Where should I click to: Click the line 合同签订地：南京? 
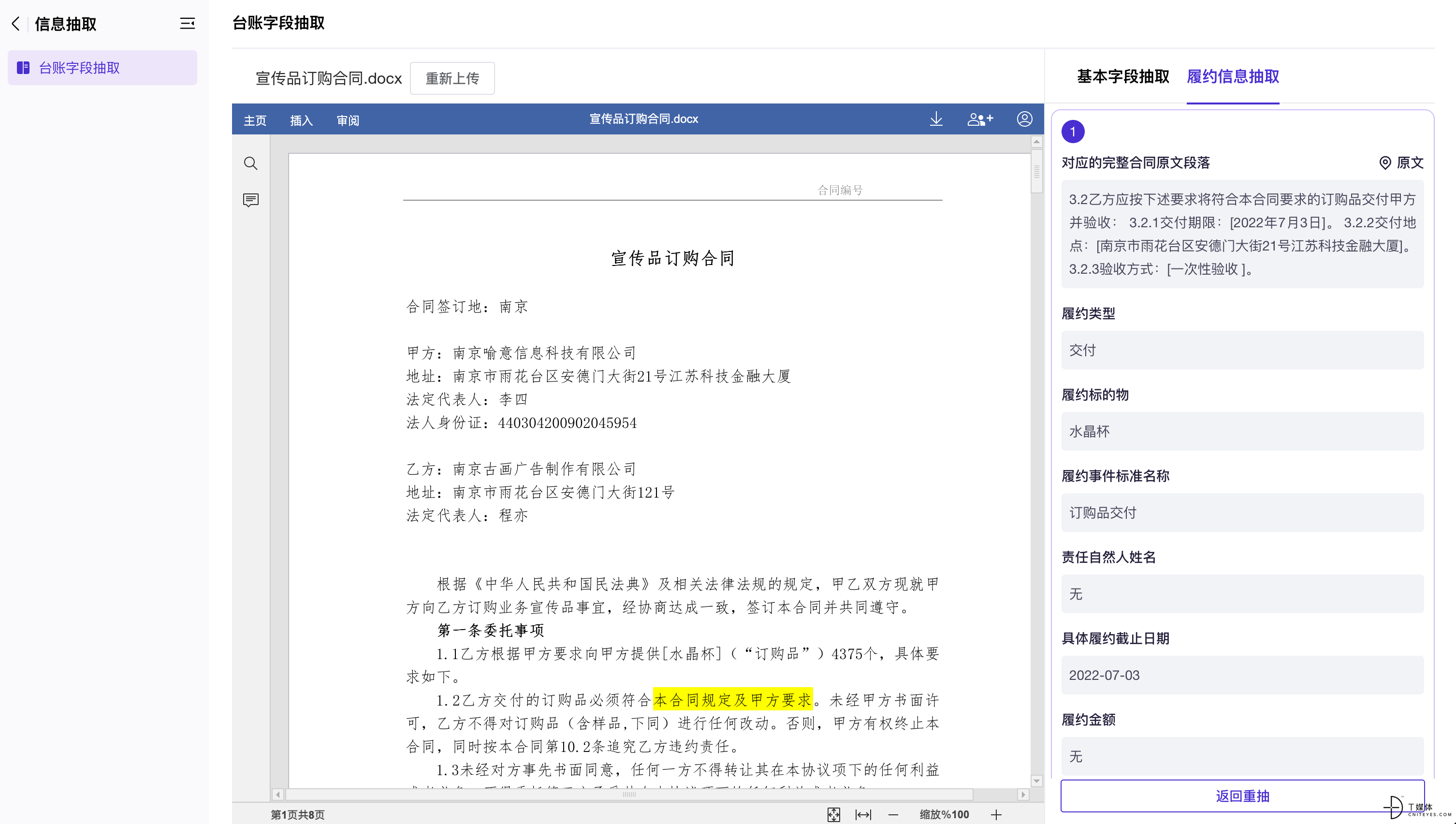click(x=467, y=307)
